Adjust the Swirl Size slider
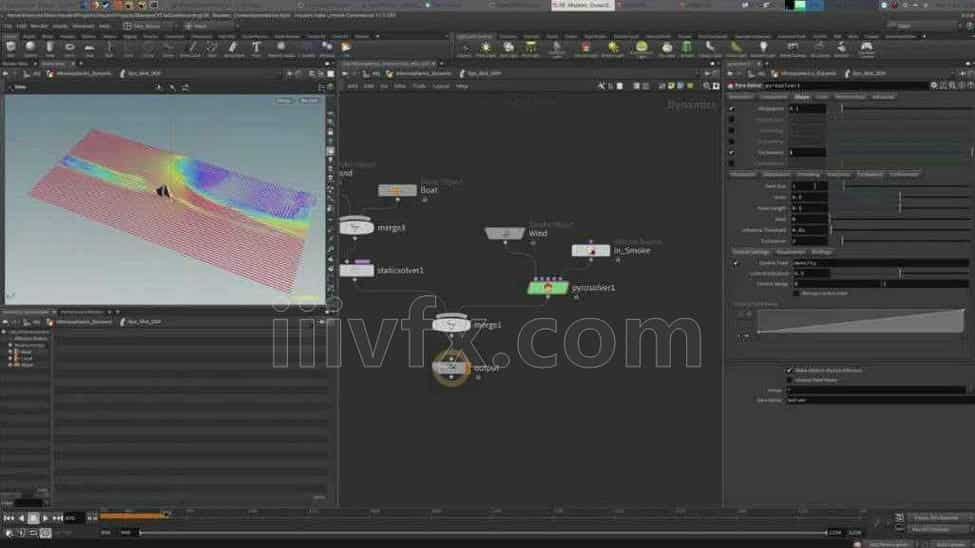 coord(905,186)
